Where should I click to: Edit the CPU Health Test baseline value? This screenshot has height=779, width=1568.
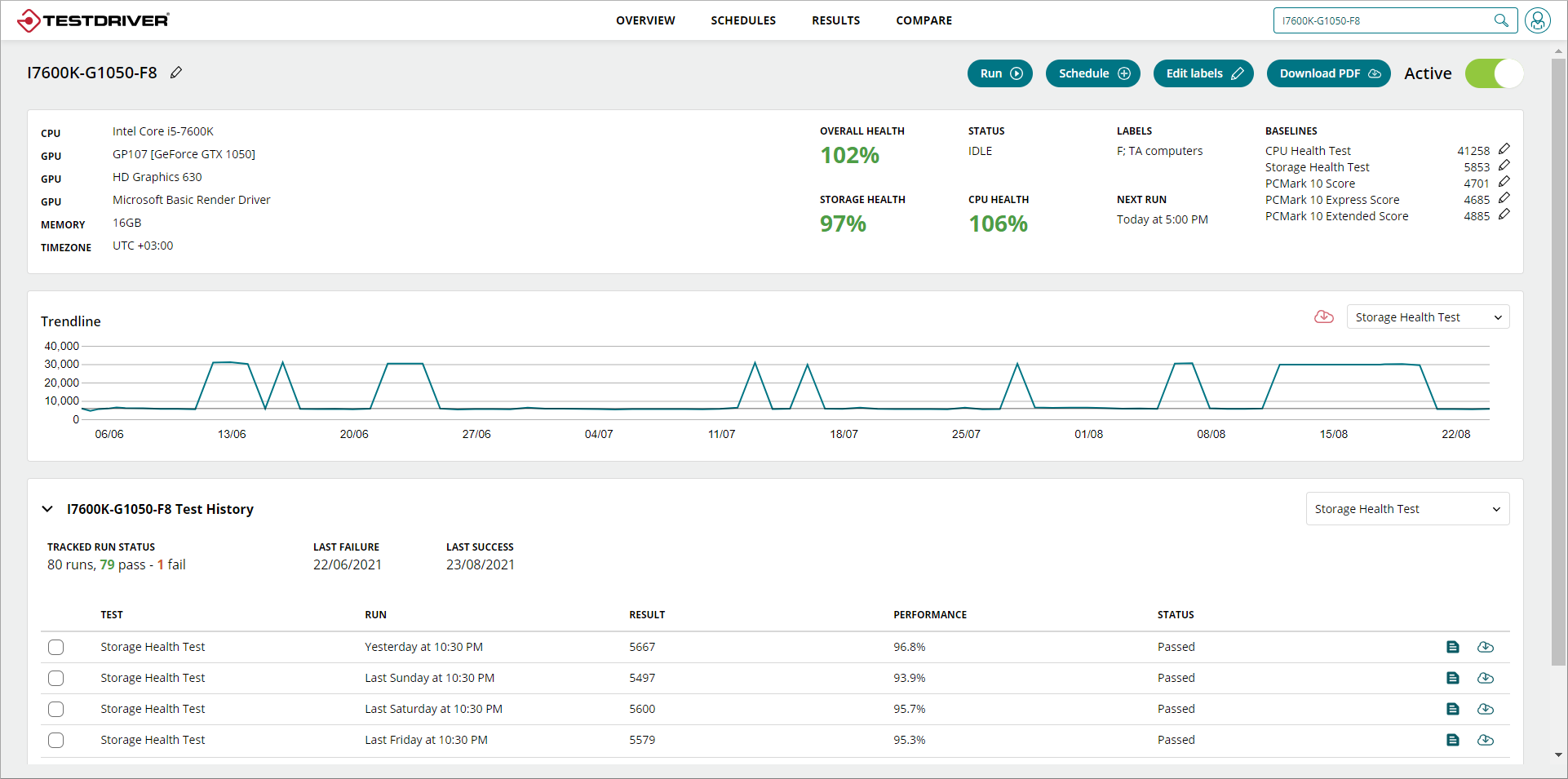1504,149
